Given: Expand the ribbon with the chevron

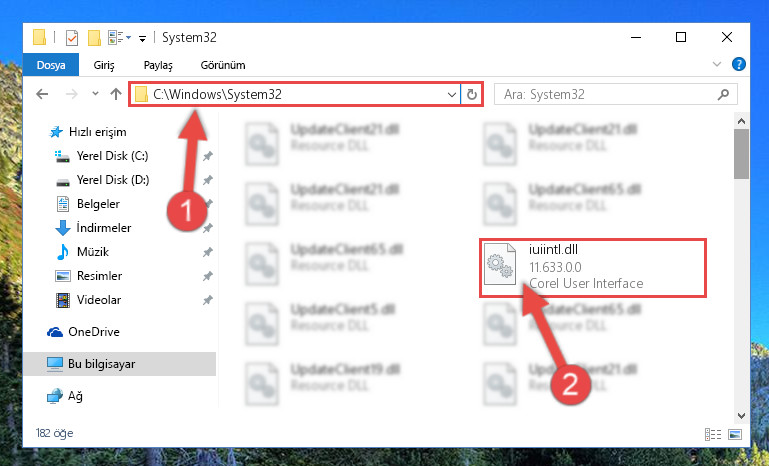Looking at the screenshot, I should tap(717, 64).
